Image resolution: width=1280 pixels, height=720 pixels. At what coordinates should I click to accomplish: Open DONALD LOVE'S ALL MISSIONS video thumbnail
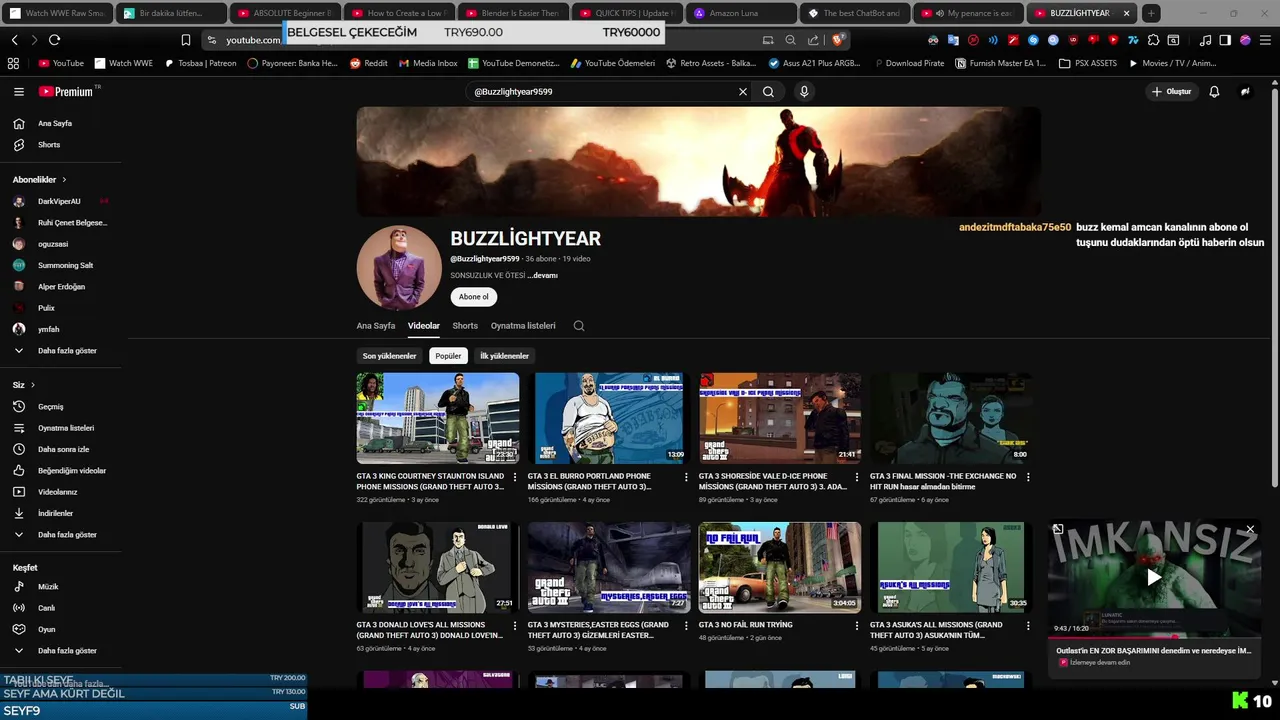[438, 567]
